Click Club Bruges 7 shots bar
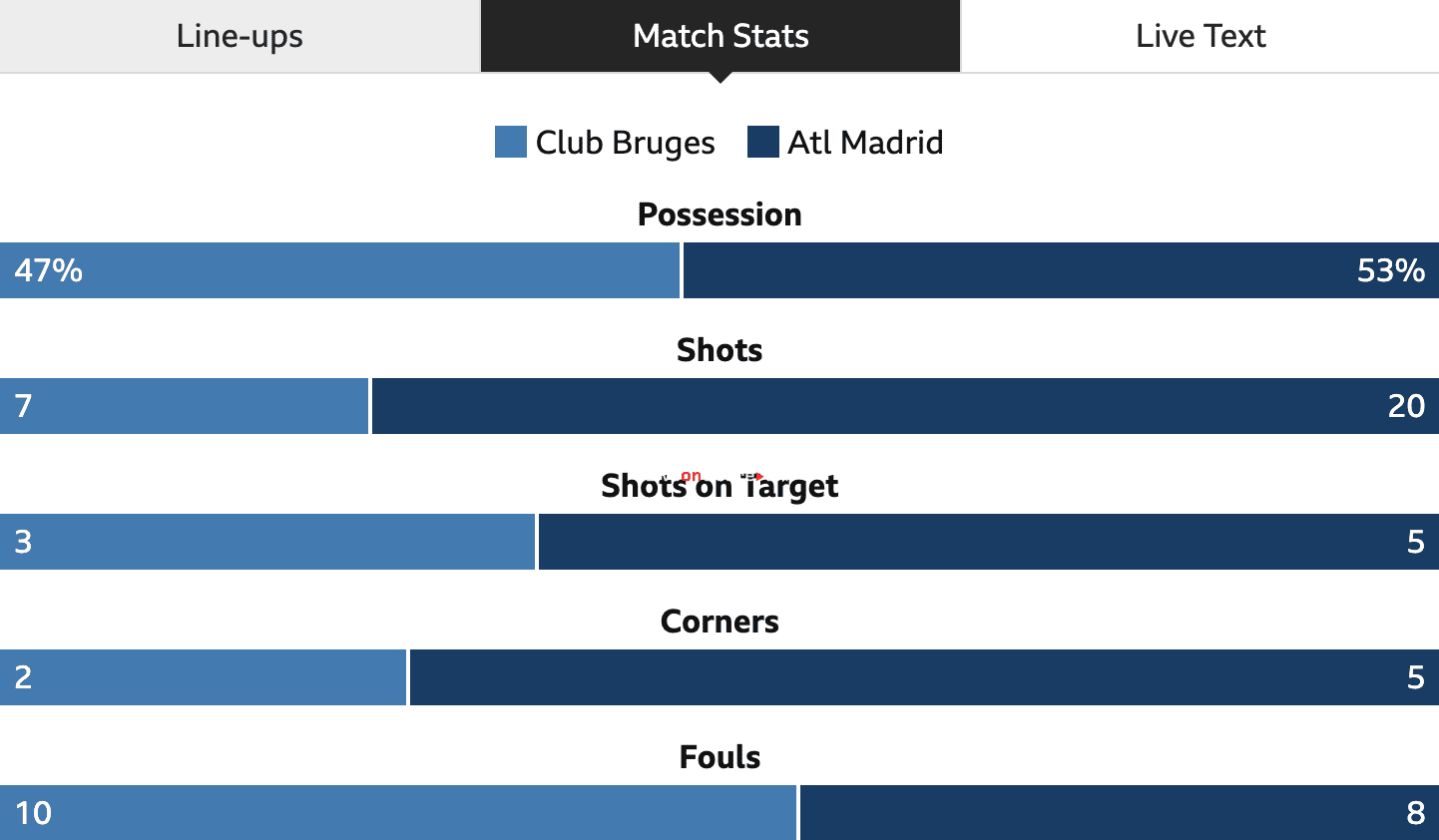This screenshot has height=840, width=1439. (x=184, y=406)
